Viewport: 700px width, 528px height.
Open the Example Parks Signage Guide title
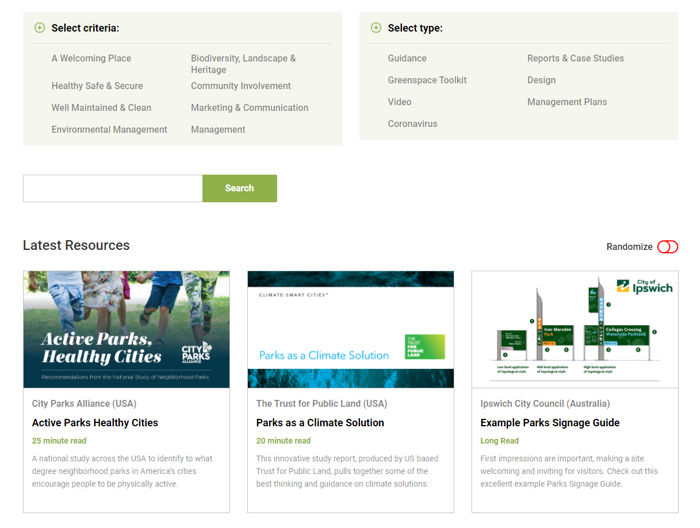(550, 423)
